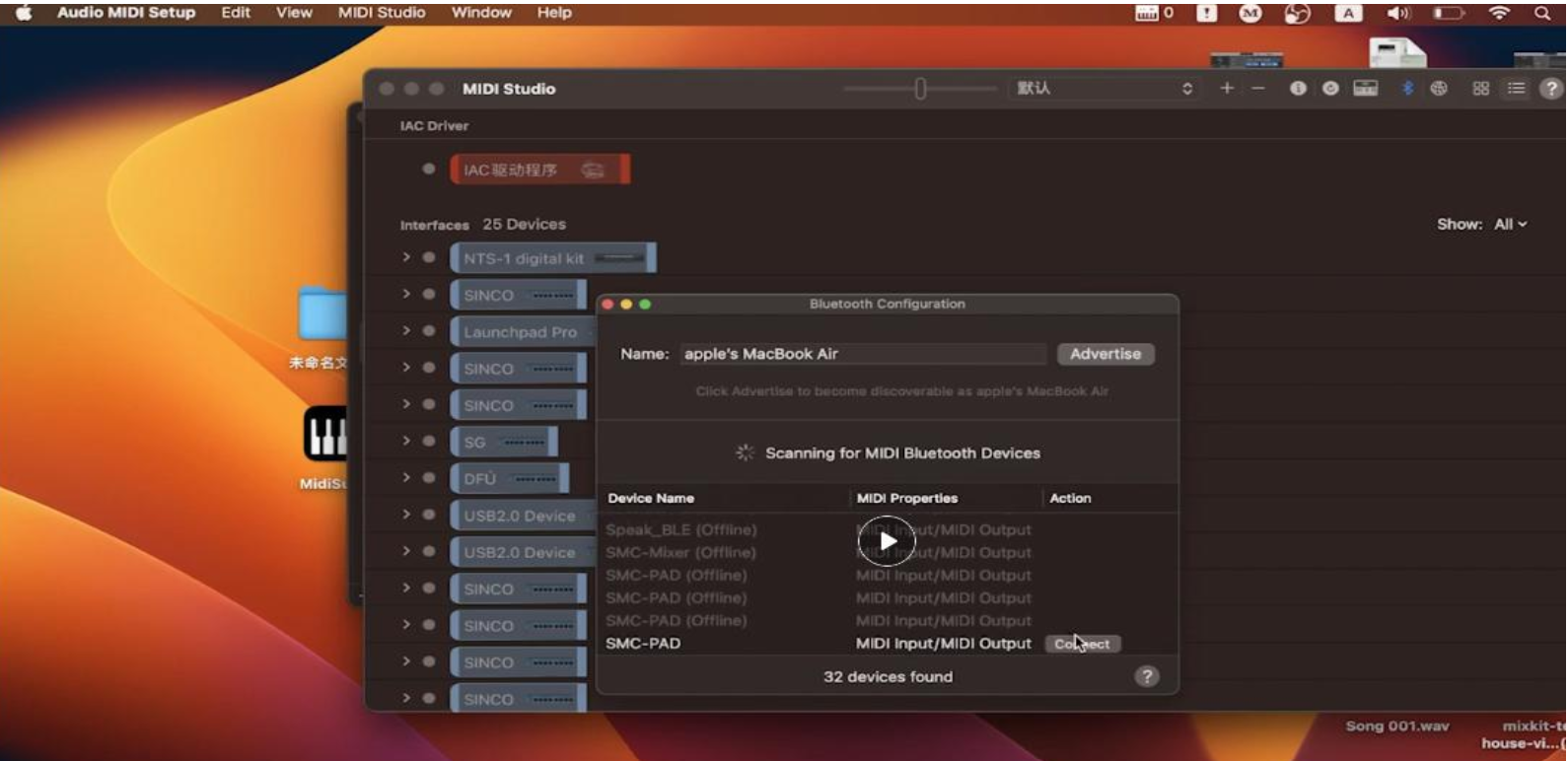Expand the Launchpad Pro row

(405, 331)
